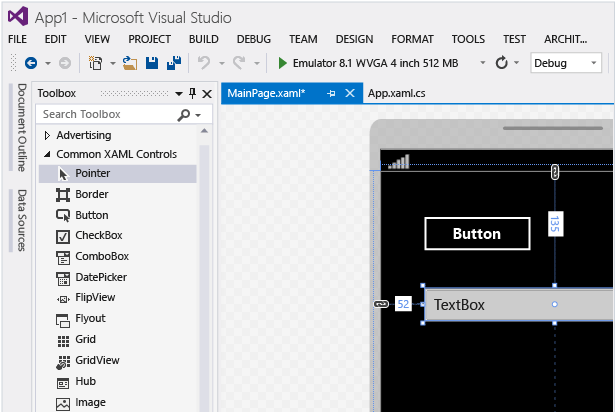Select the Image control in Toolbox

(x=117, y=403)
